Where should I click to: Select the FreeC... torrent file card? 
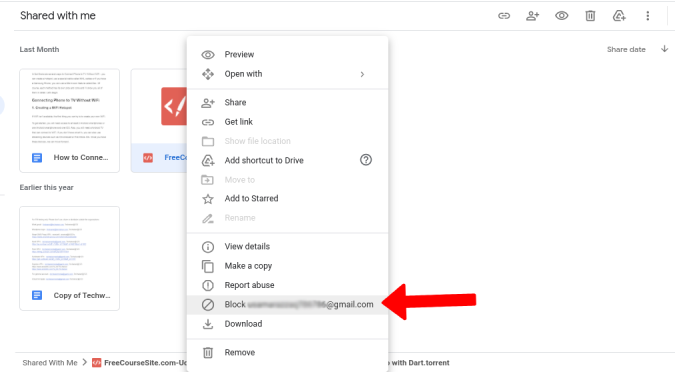[x=159, y=121]
